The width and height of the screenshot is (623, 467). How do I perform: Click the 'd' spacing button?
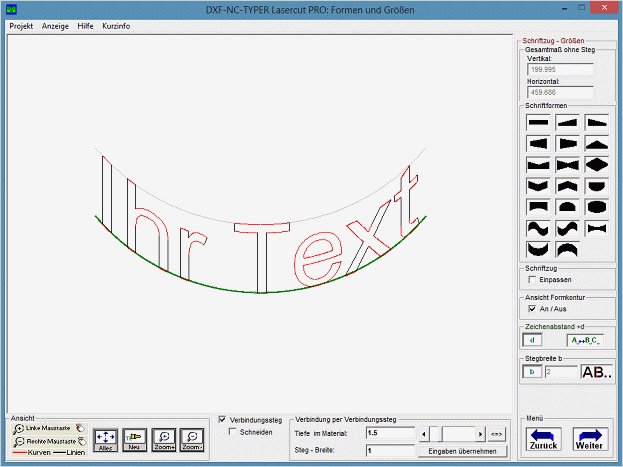pyautogui.click(x=532, y=340)
